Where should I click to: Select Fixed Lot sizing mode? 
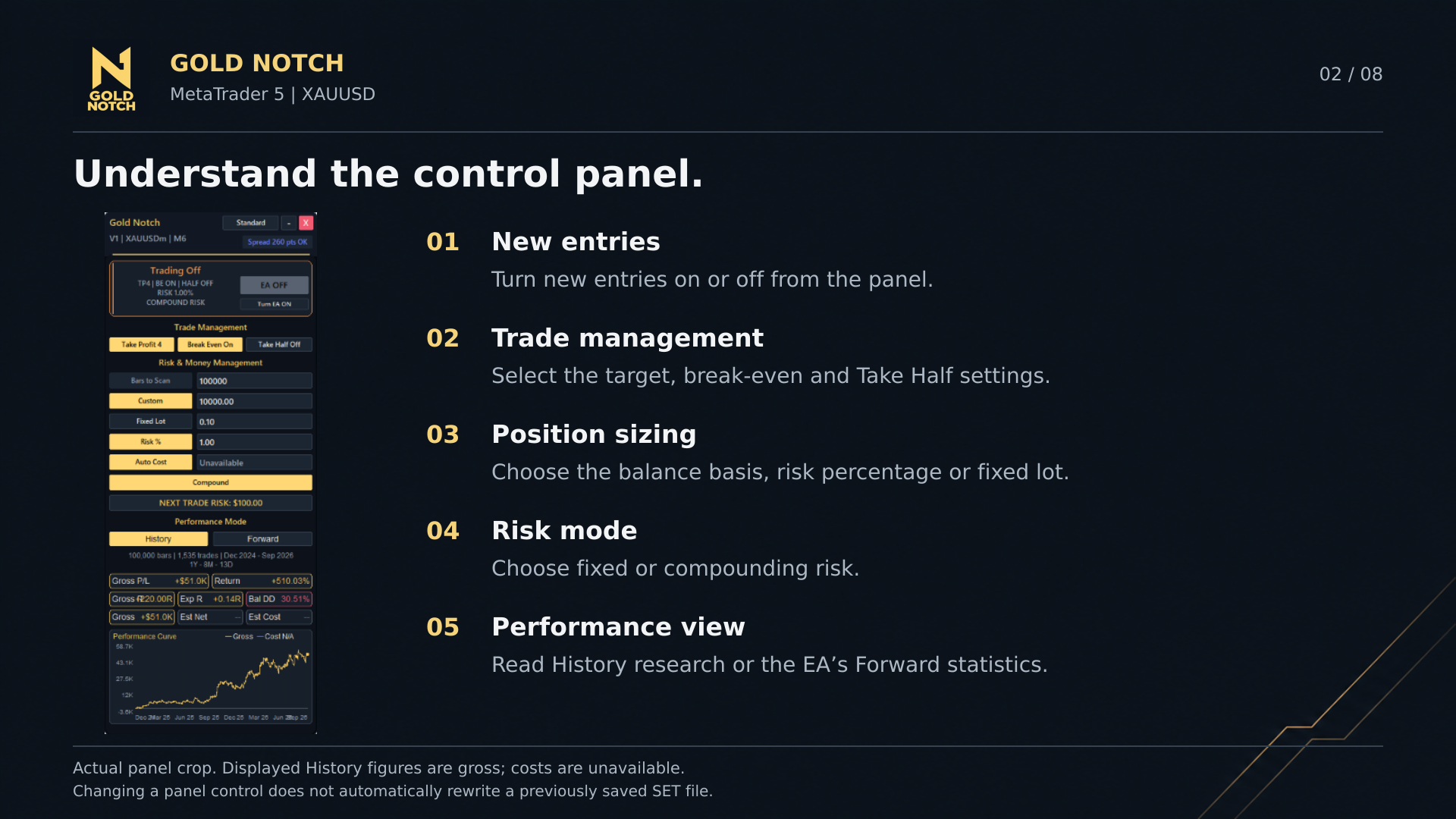(x=151, y=422)
